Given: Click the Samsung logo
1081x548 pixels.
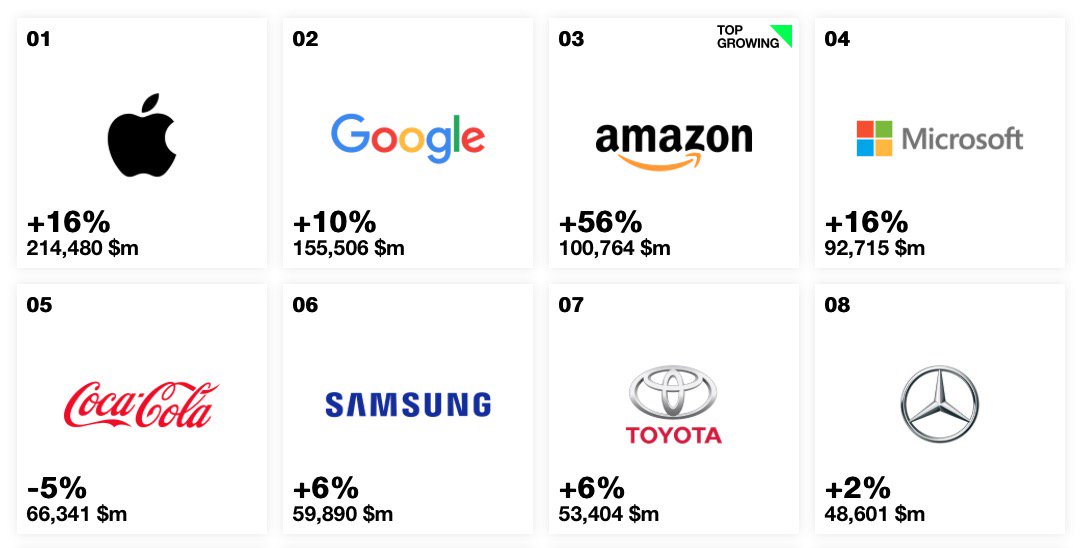Looking at the screenshot, I should point(407,404).
